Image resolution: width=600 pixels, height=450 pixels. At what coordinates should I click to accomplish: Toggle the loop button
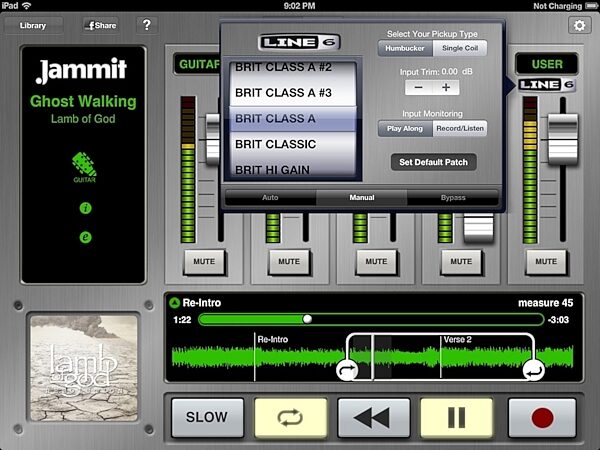(x=290, y=417)
